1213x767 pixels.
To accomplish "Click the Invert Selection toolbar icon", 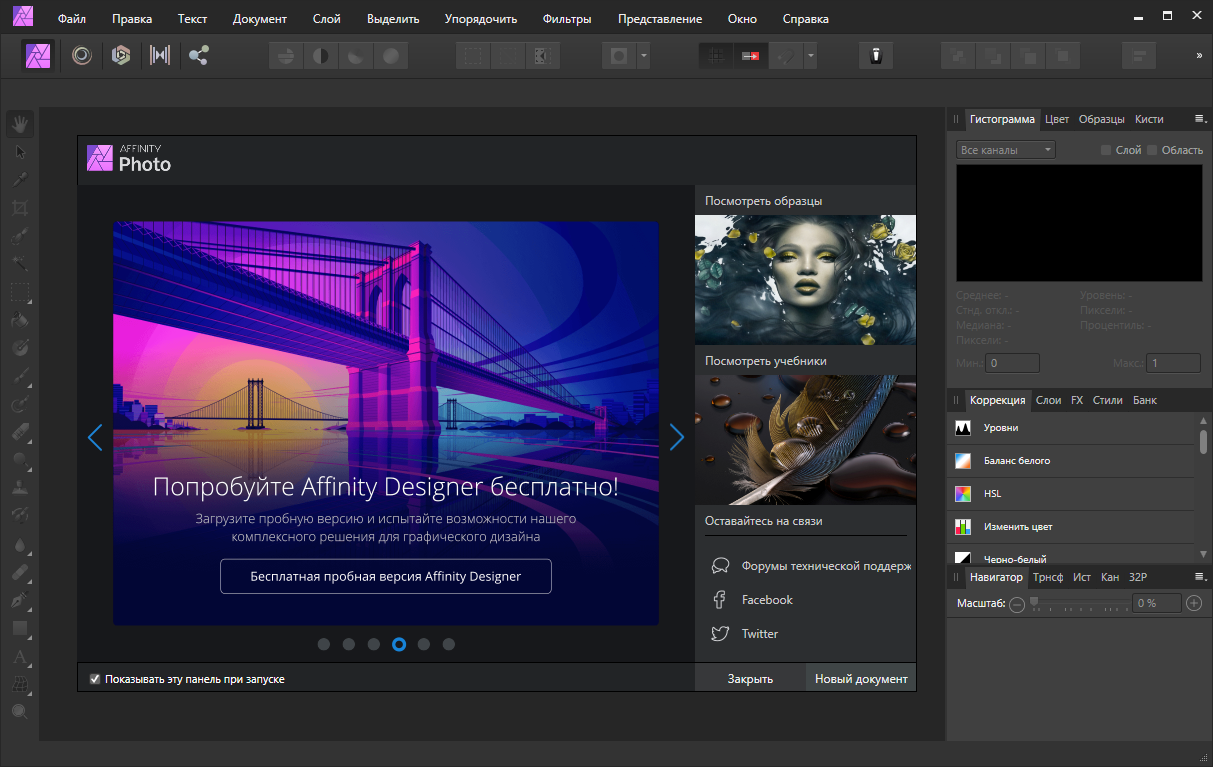I will tap(541, 56).
